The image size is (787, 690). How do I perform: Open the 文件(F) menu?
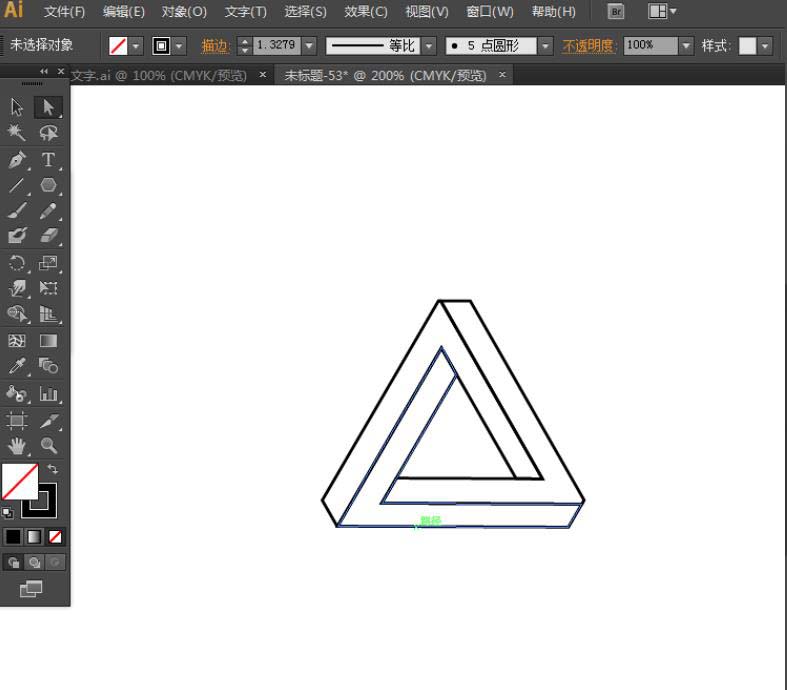click(64, 12)
